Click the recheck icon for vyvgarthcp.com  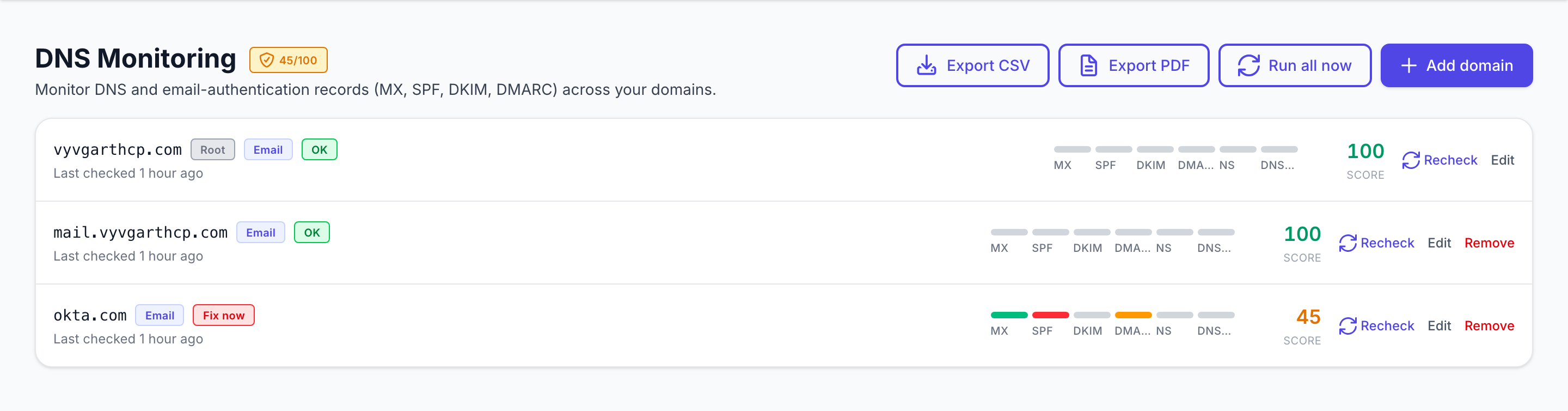coord(1411,160)
